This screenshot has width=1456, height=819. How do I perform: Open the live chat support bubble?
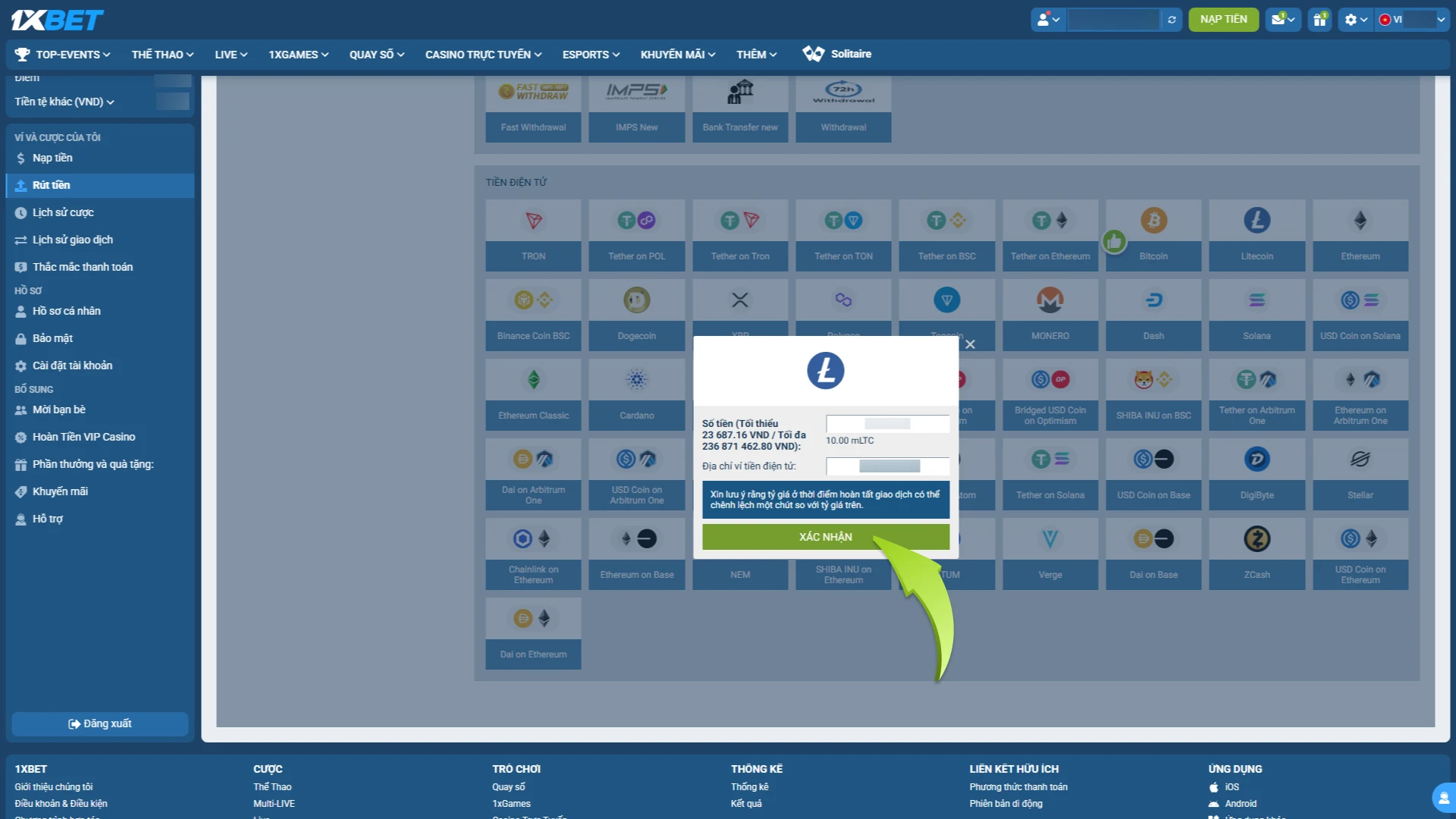pyautogui.click(x=1443, y=798)
